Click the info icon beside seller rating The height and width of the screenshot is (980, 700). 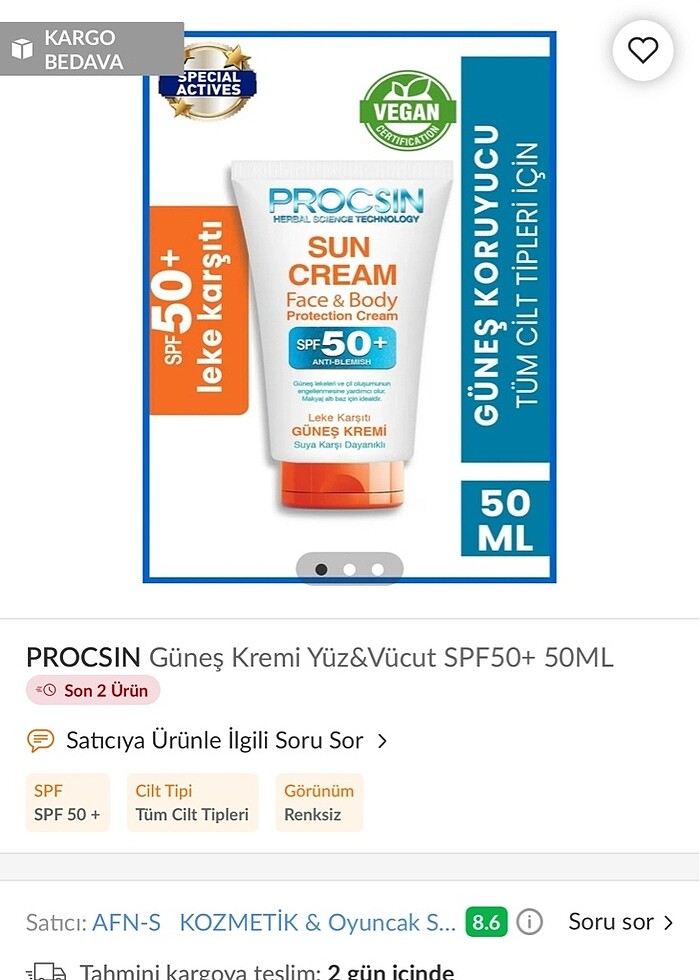[x=529, y=922]
